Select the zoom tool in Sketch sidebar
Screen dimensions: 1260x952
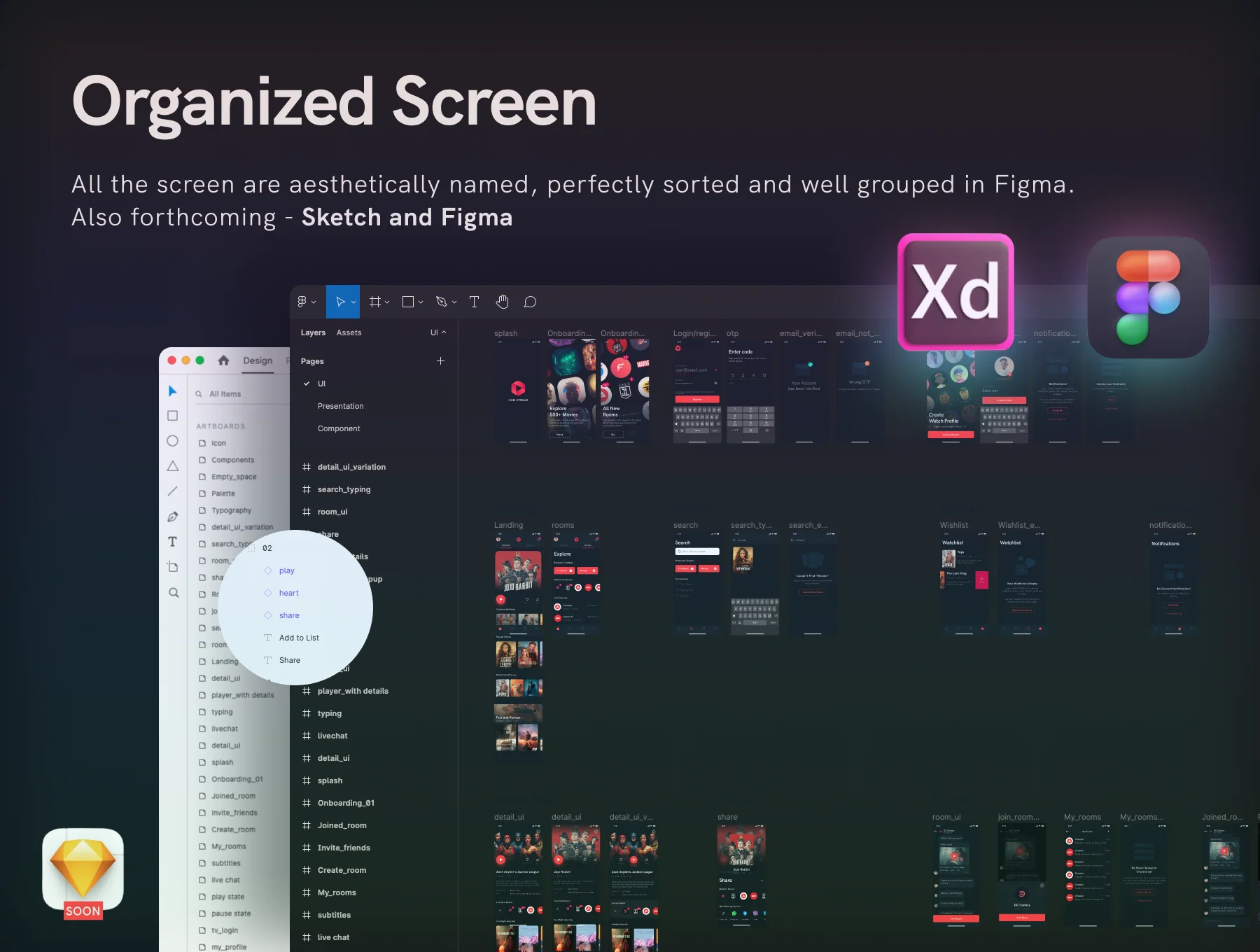tap(174, 593)
